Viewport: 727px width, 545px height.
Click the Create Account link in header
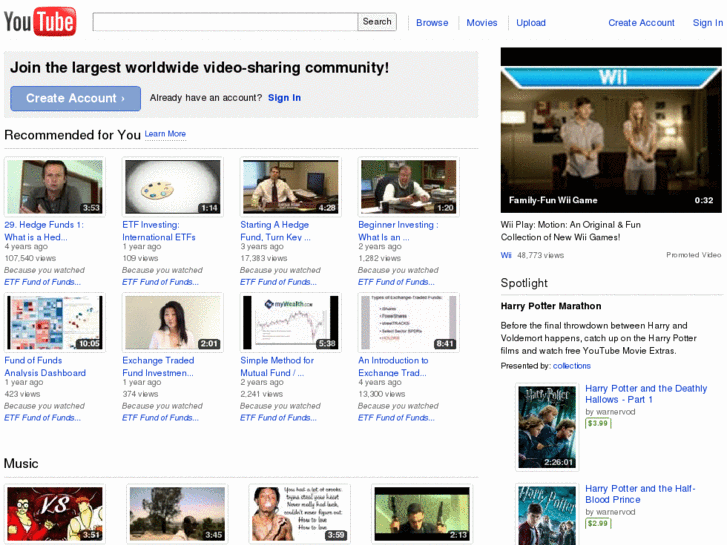point(641,23)
